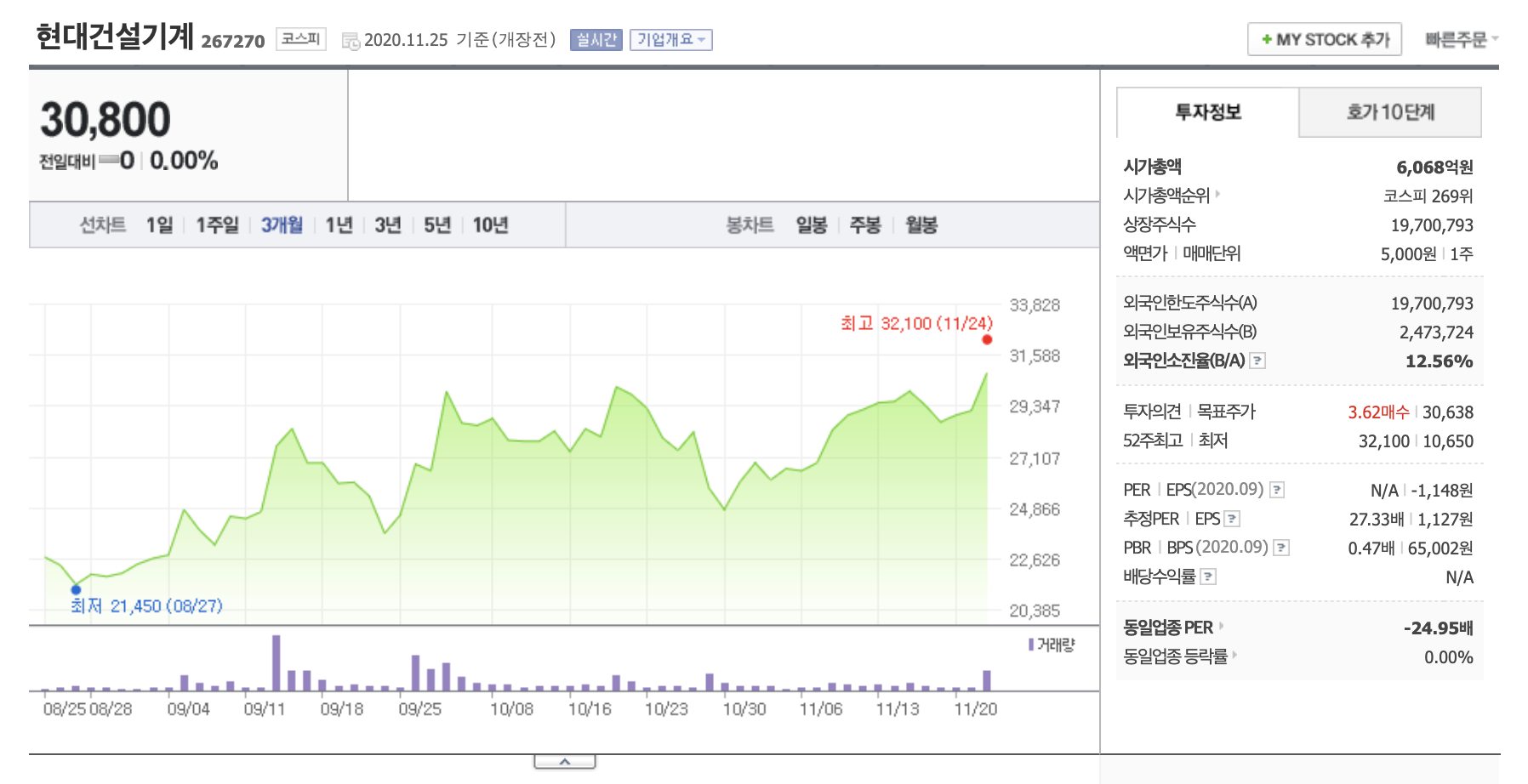Collapse chart panel with bottom chevron handle
The image size is (1528, 784).
565,762
